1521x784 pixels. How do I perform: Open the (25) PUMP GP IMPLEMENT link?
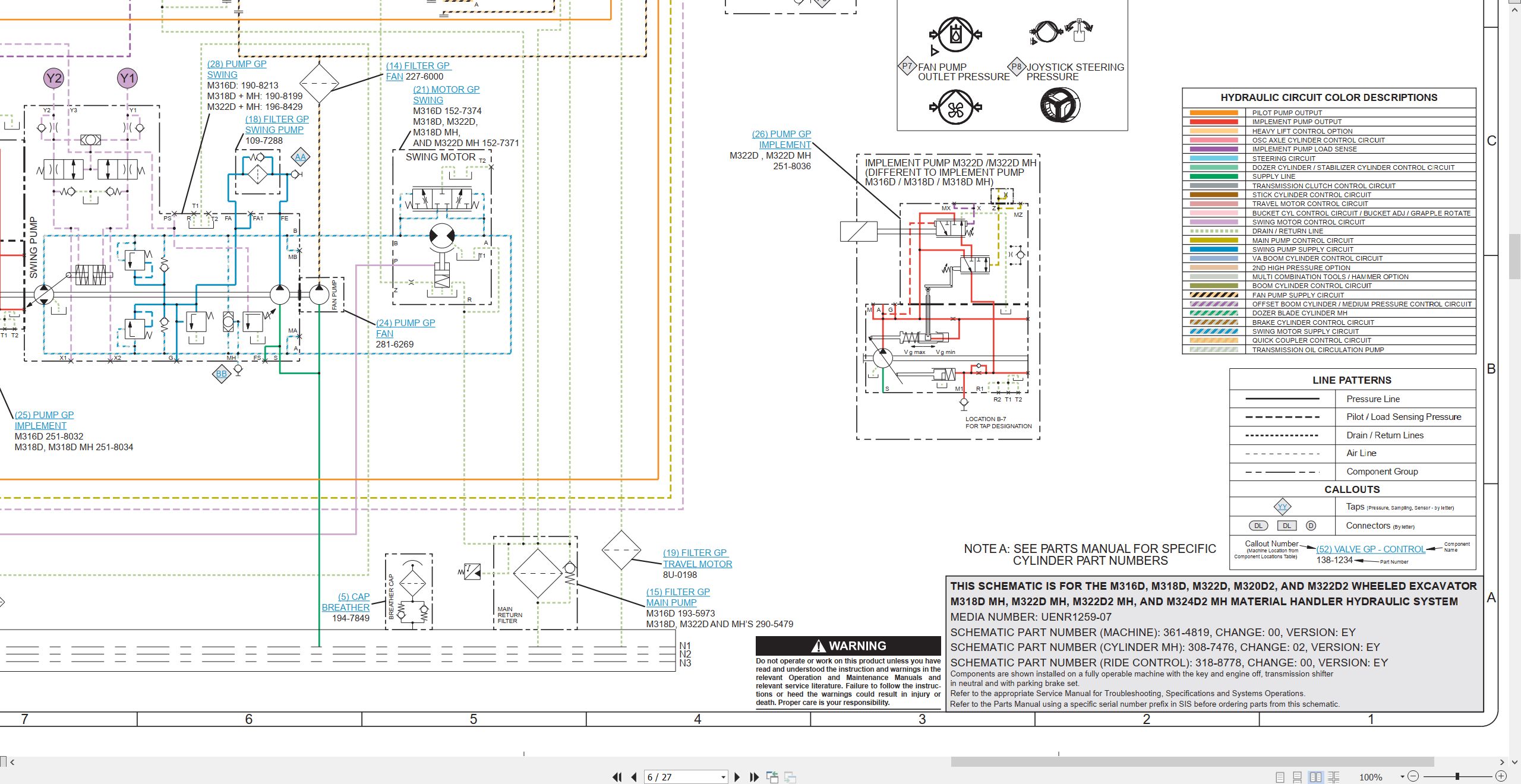tap(44, 420)
